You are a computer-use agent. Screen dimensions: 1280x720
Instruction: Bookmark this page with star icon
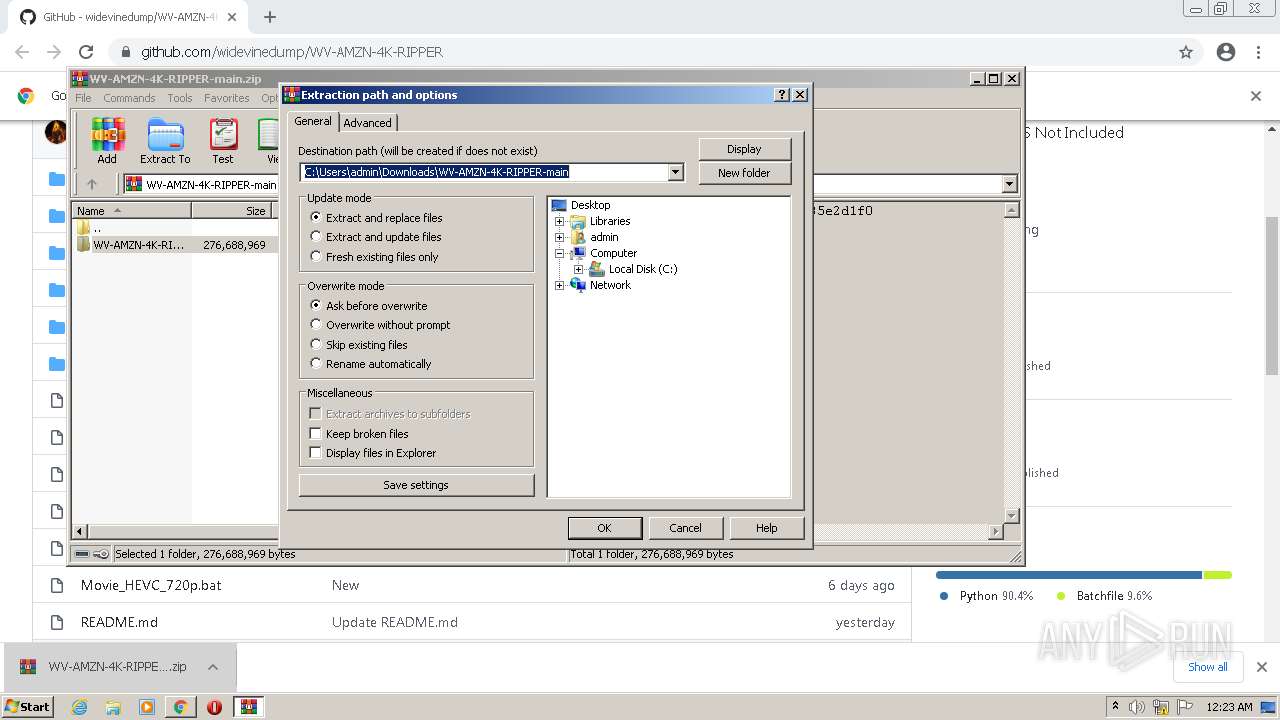coord(1186,52)
